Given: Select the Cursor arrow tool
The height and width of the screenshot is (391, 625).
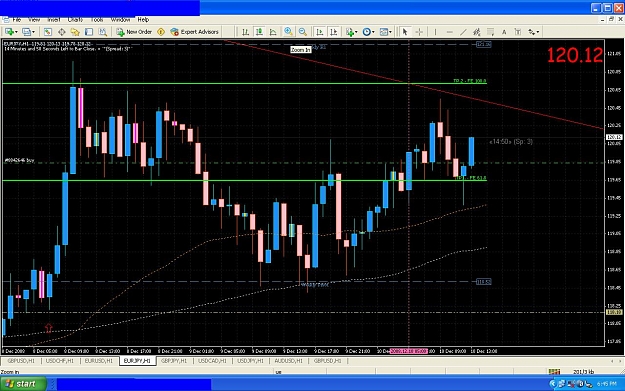Looking at the screenshot, I should [405, 32].
